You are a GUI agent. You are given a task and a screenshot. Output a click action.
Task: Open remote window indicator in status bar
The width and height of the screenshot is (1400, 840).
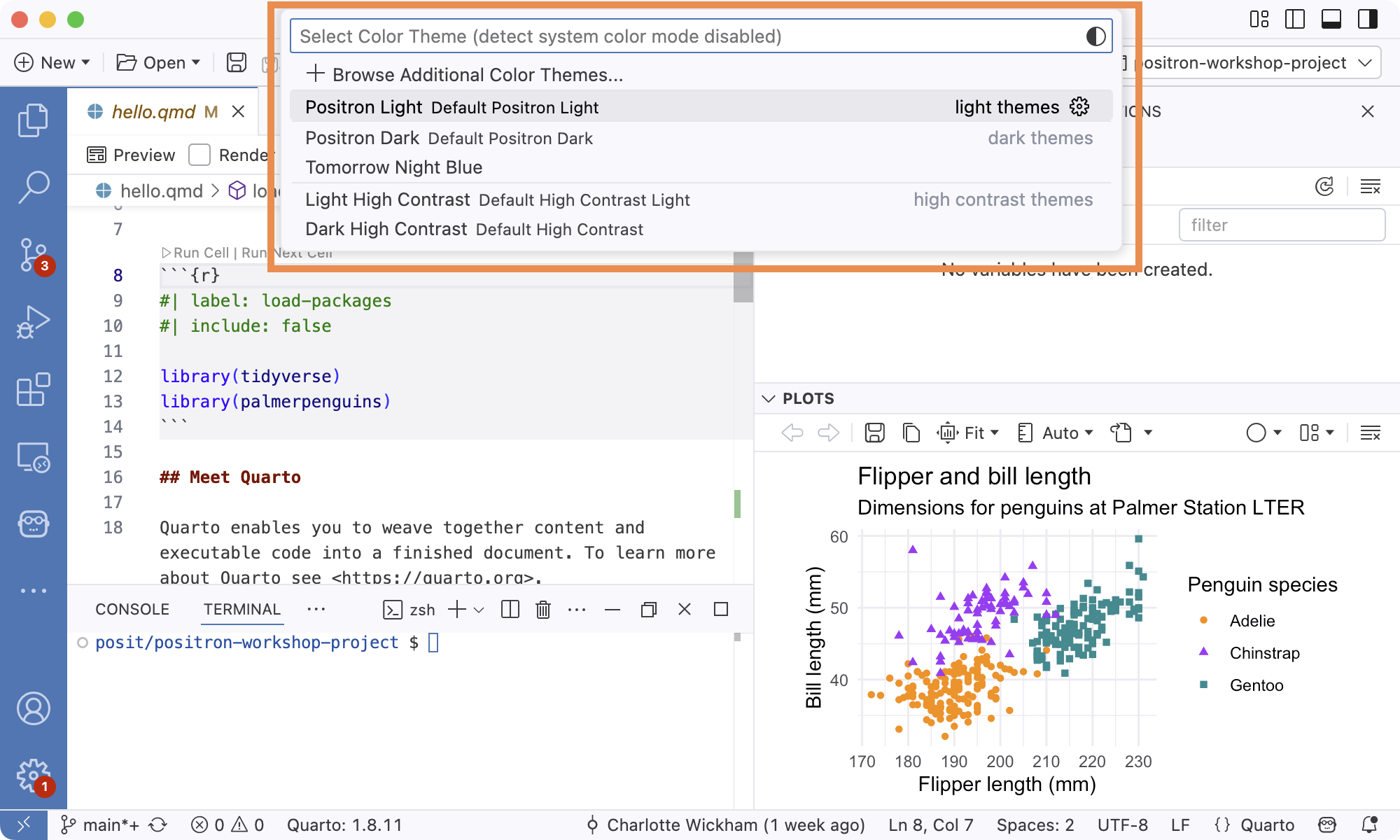pyautogui.click(x=23, y=825)
